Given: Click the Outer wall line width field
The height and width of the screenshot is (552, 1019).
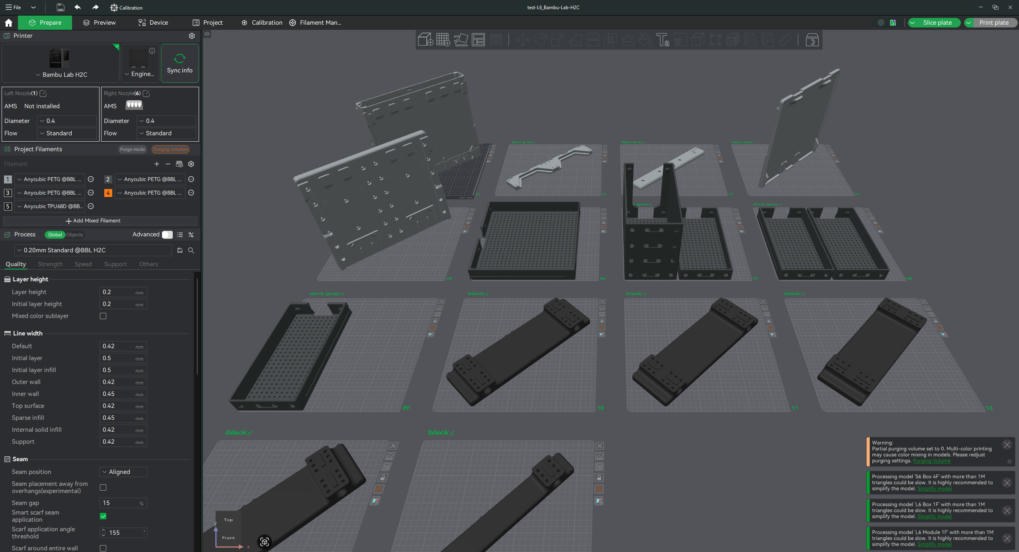Looking at the screenshot, I should pyautogui.click(x=122, y=382).
